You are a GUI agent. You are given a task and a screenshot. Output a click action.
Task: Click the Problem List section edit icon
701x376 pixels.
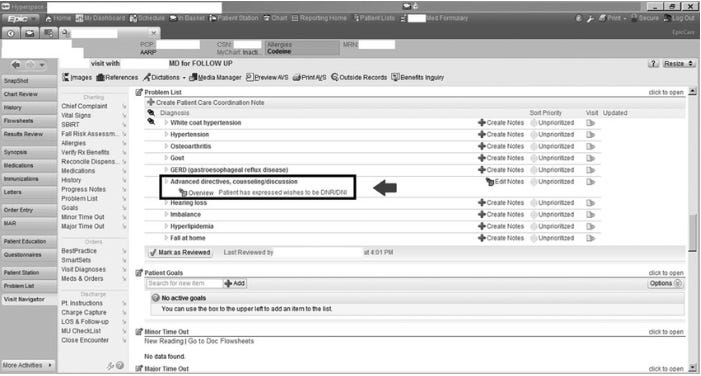click(x=139, y=92)
